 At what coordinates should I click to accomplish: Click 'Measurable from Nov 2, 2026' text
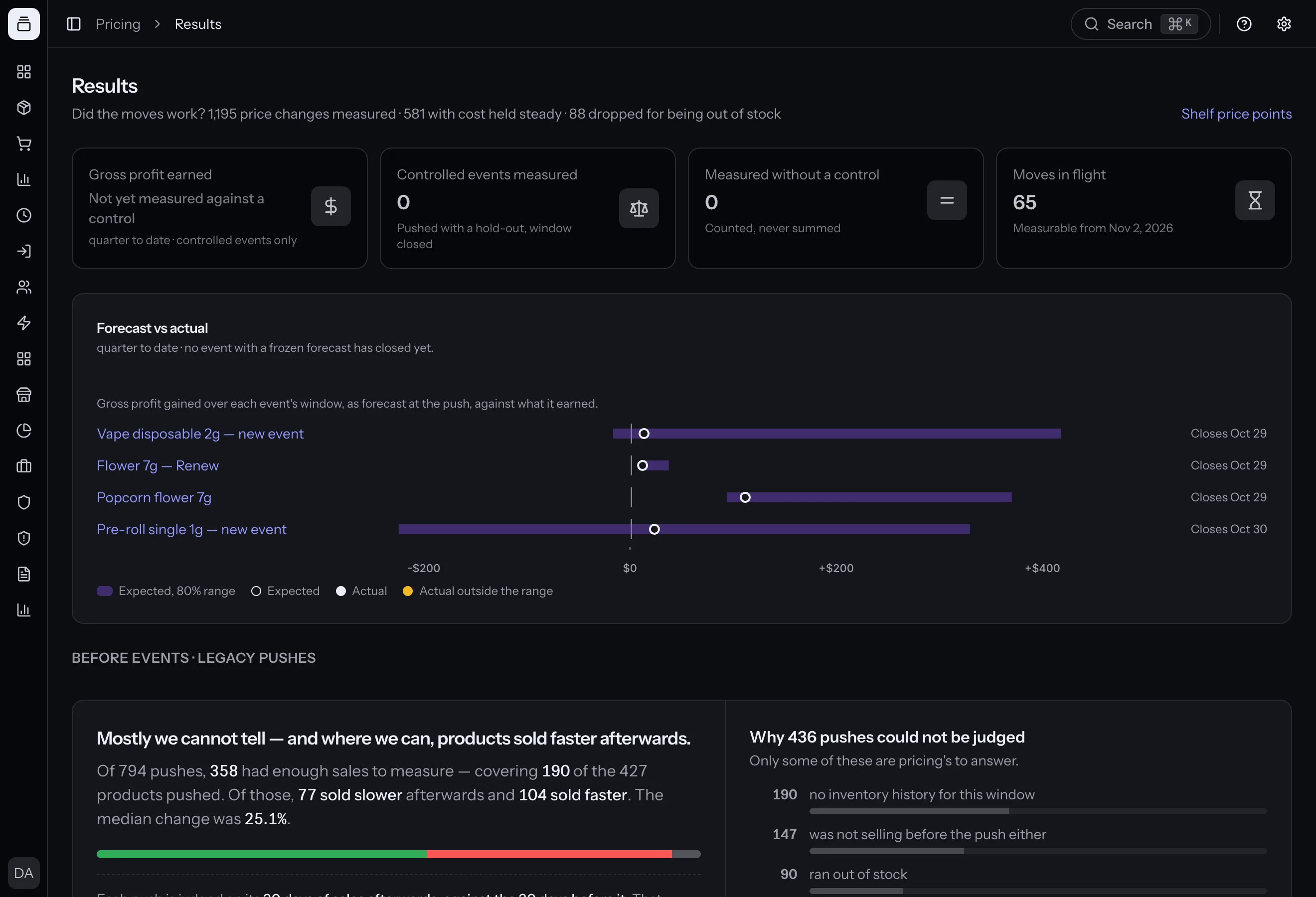pyautogui.click(x=1092, y=228)
